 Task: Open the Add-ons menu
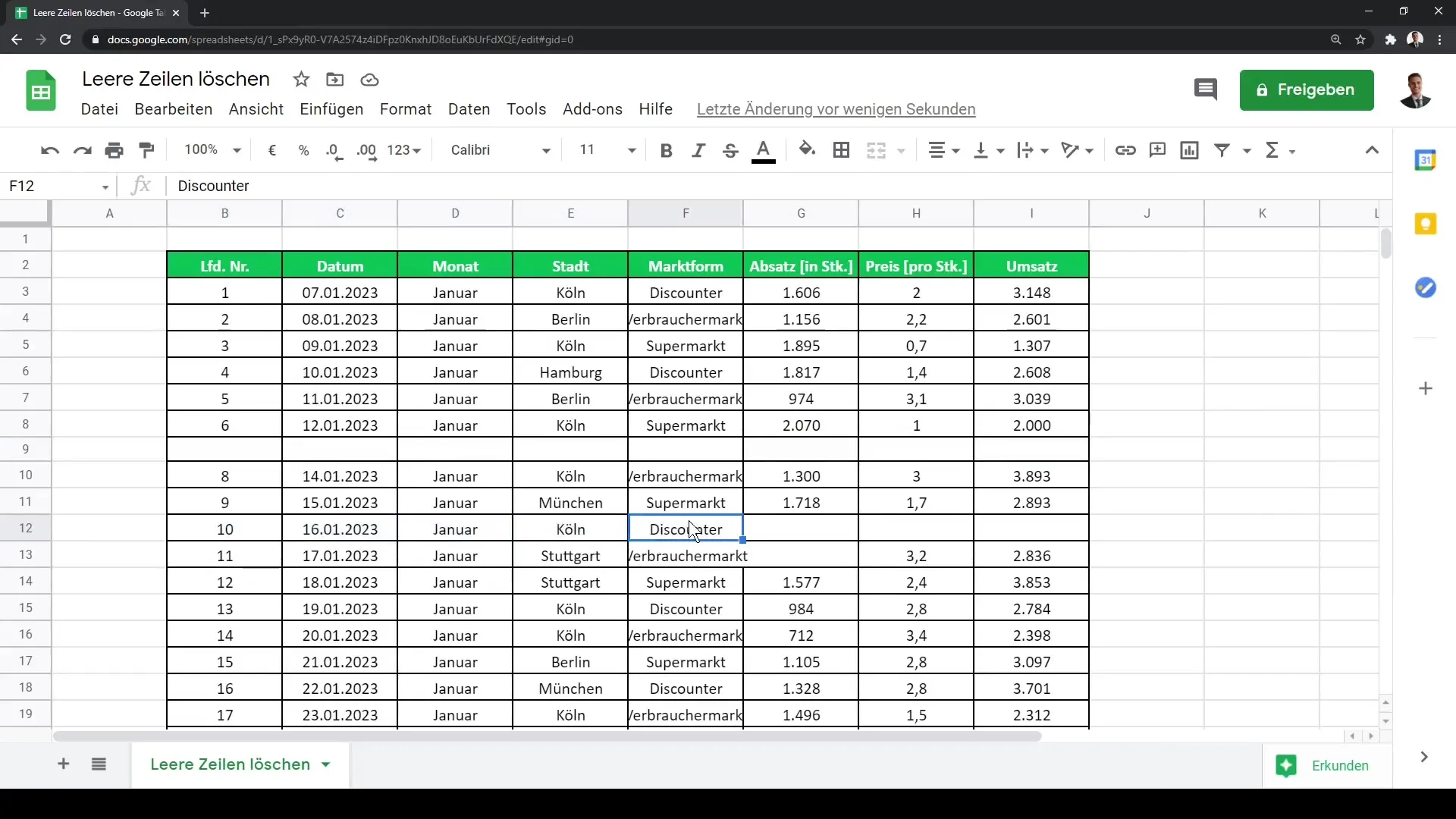tap(592, 109)
